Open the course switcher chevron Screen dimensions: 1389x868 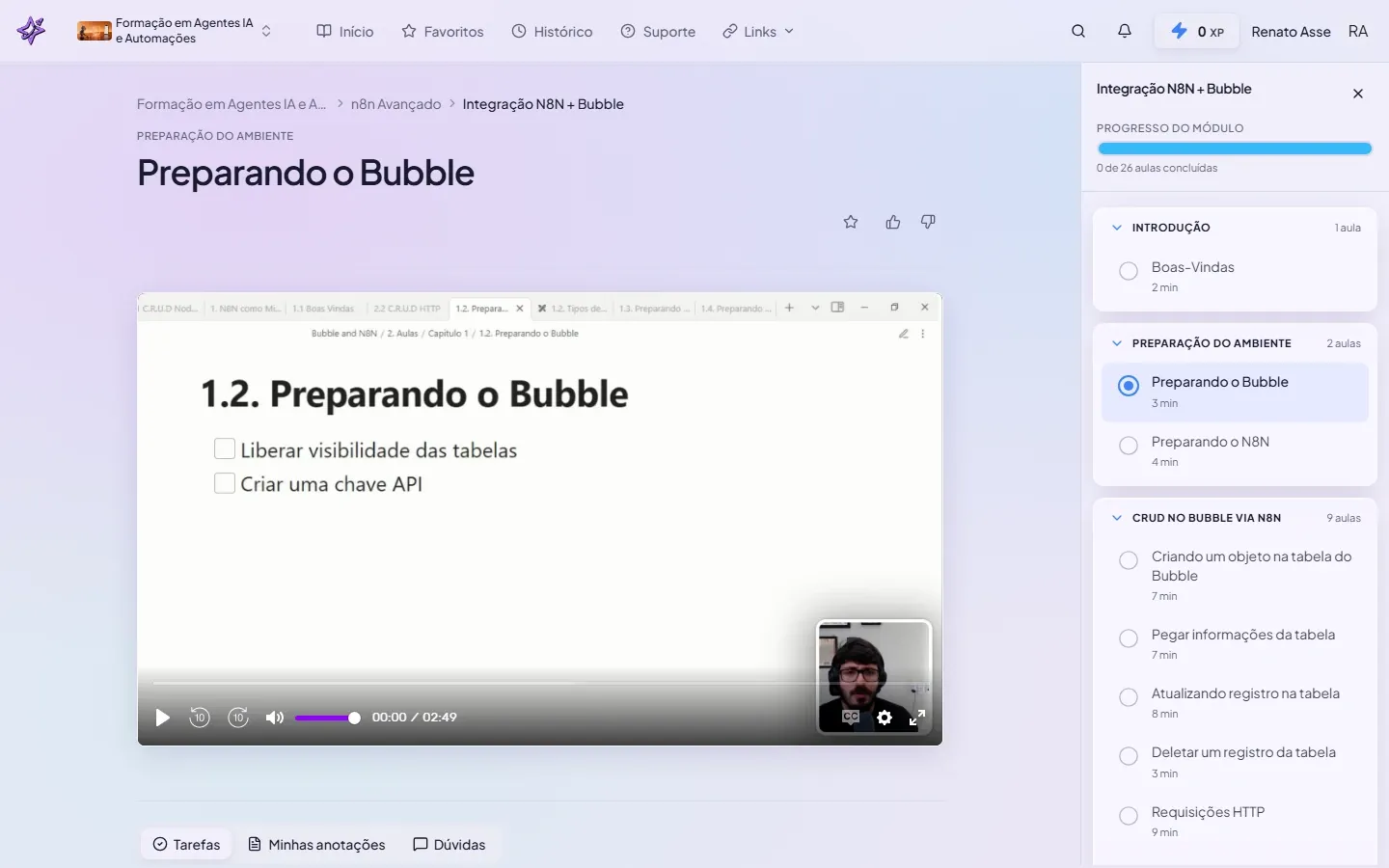click(x=266, y=31)
